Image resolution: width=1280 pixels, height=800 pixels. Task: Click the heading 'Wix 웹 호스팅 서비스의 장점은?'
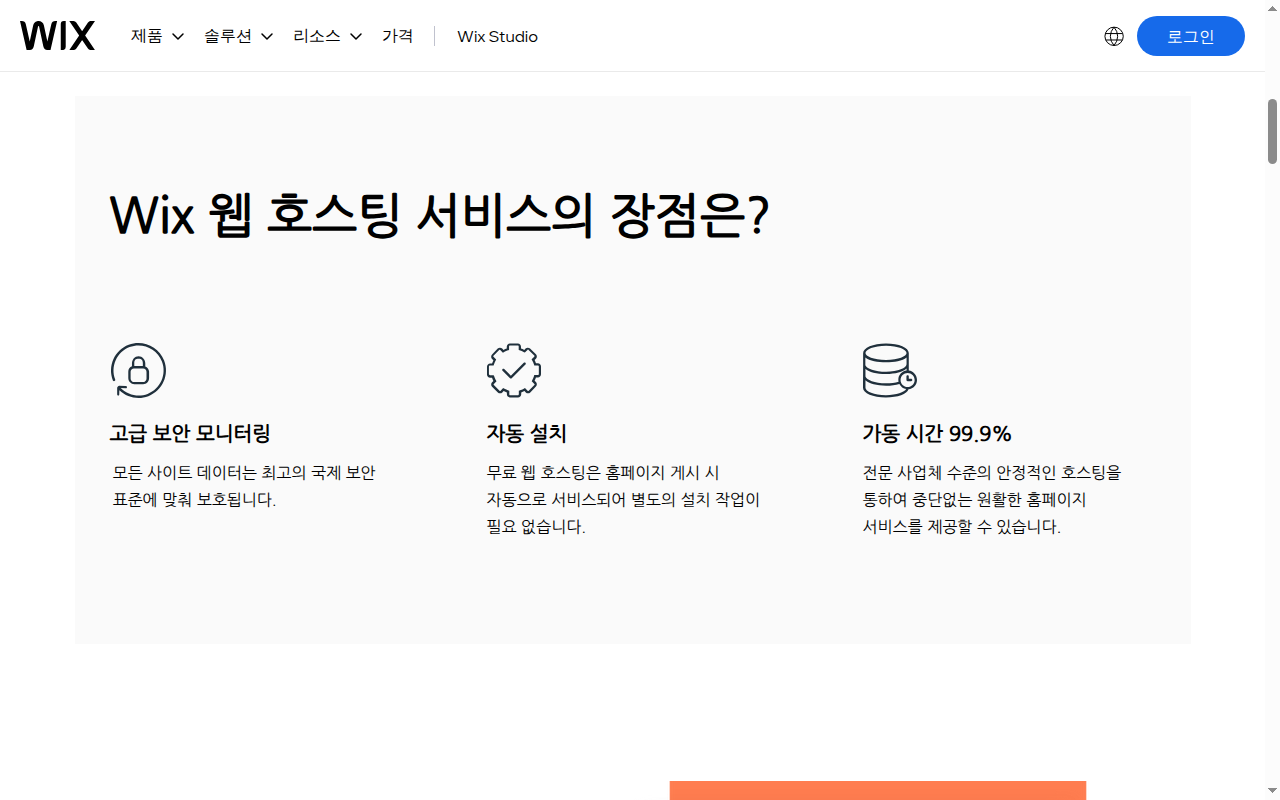coord(439,214)
